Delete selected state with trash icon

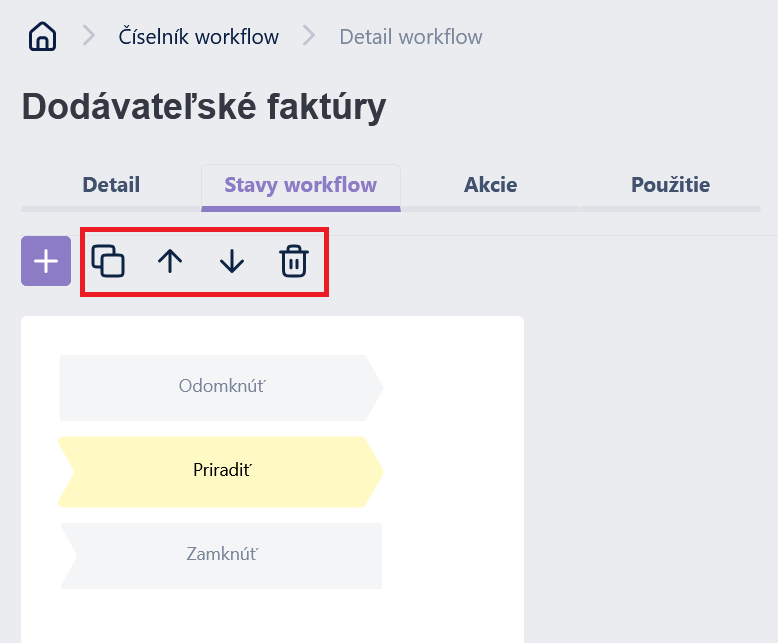[x=294, y=261]
